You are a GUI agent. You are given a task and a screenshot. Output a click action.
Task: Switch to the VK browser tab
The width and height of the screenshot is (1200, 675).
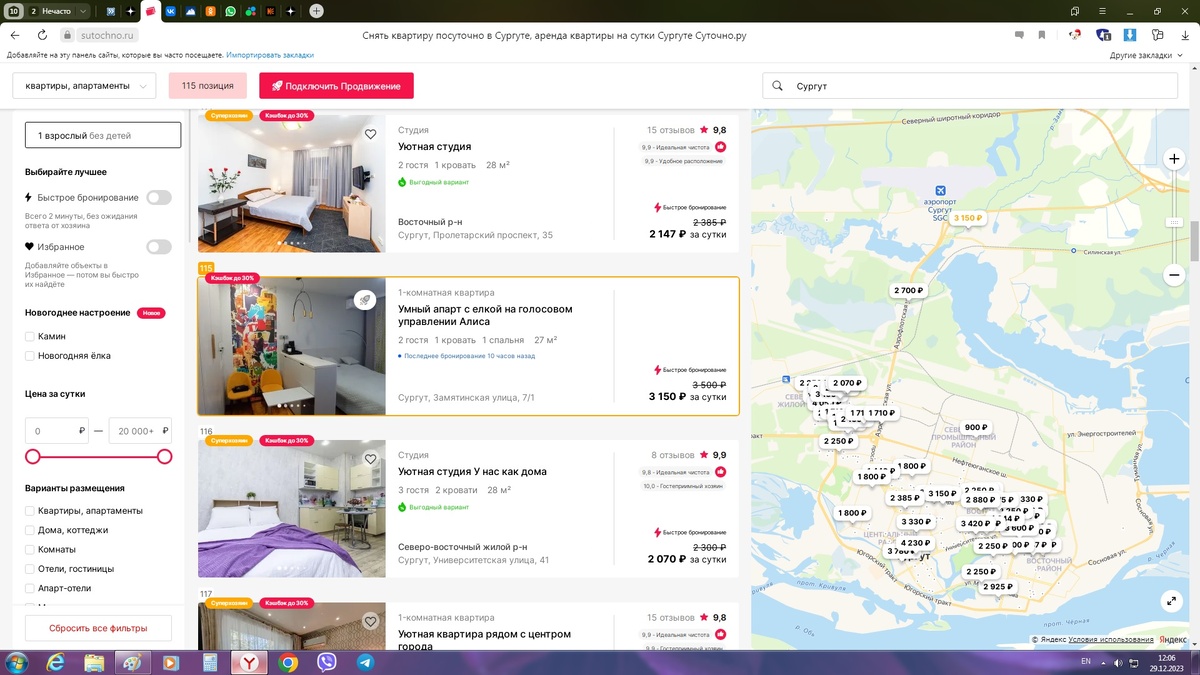click(x=170, y=11)
